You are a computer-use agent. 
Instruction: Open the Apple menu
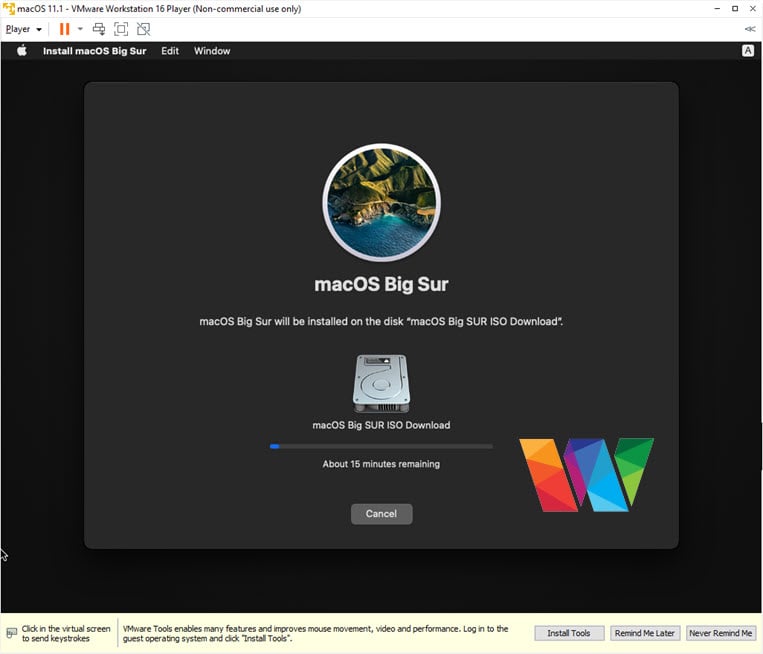click(22, 51)
